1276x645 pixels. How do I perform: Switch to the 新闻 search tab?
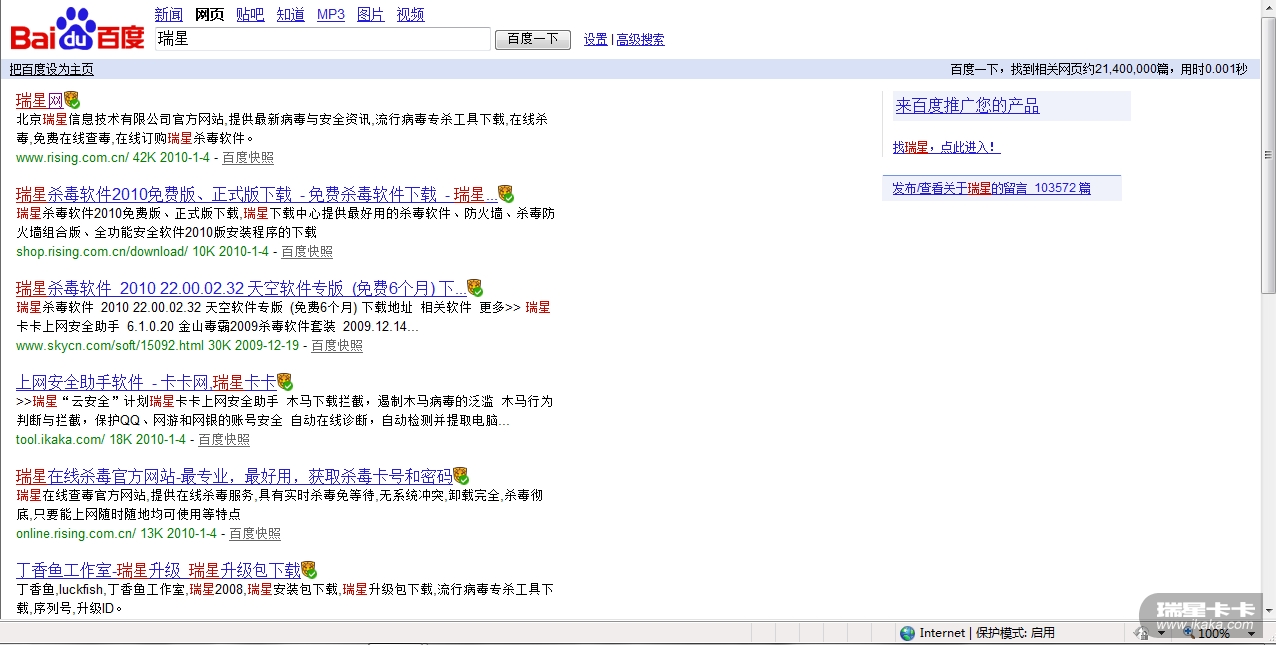169,14
